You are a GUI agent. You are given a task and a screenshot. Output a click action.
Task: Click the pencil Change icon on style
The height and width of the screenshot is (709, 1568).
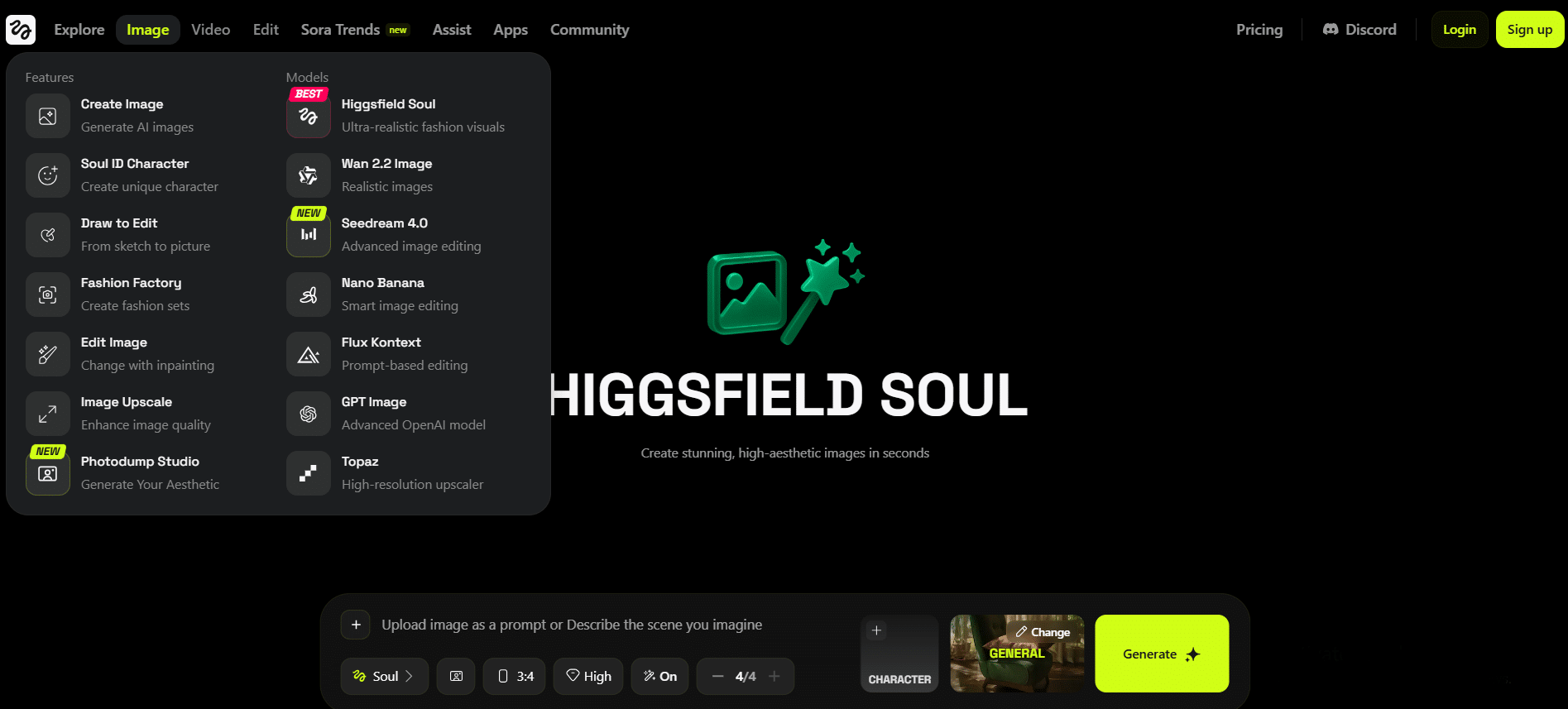(x=1022, y=632)
